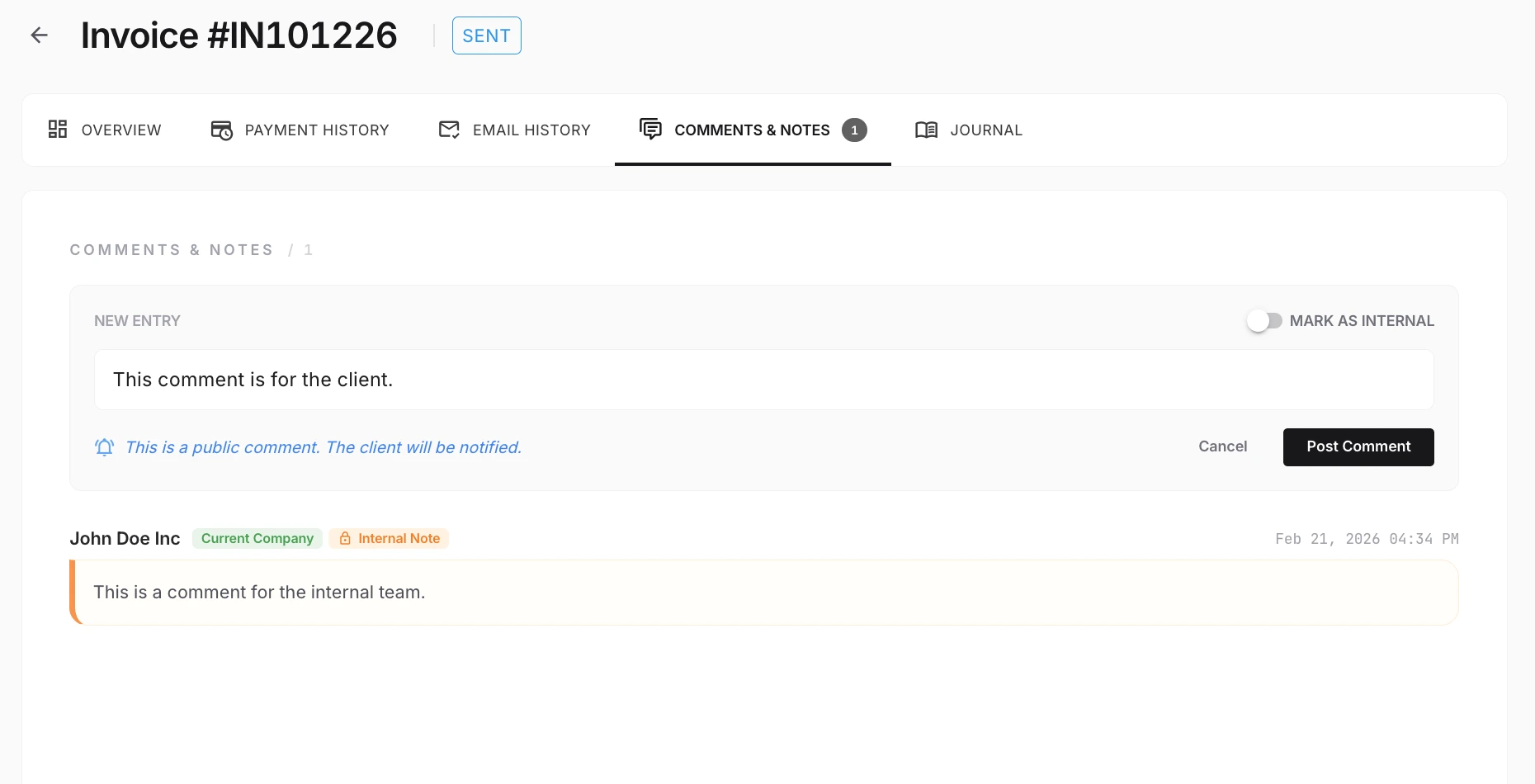This screenshot has height=784, width=1535.
Task: Click Cancel to discard the comment
Action: tap(1222, 446)
